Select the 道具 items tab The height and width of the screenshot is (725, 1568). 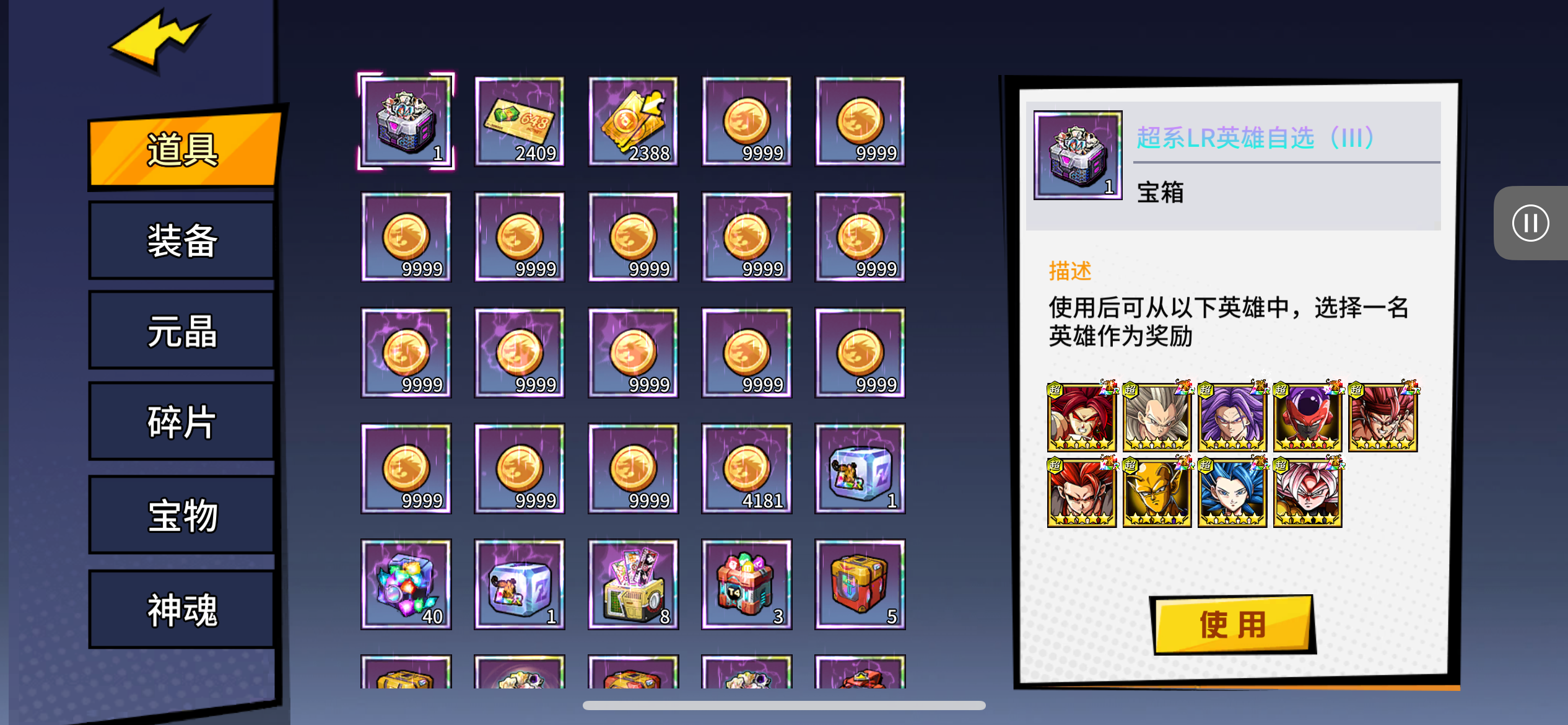183,149
